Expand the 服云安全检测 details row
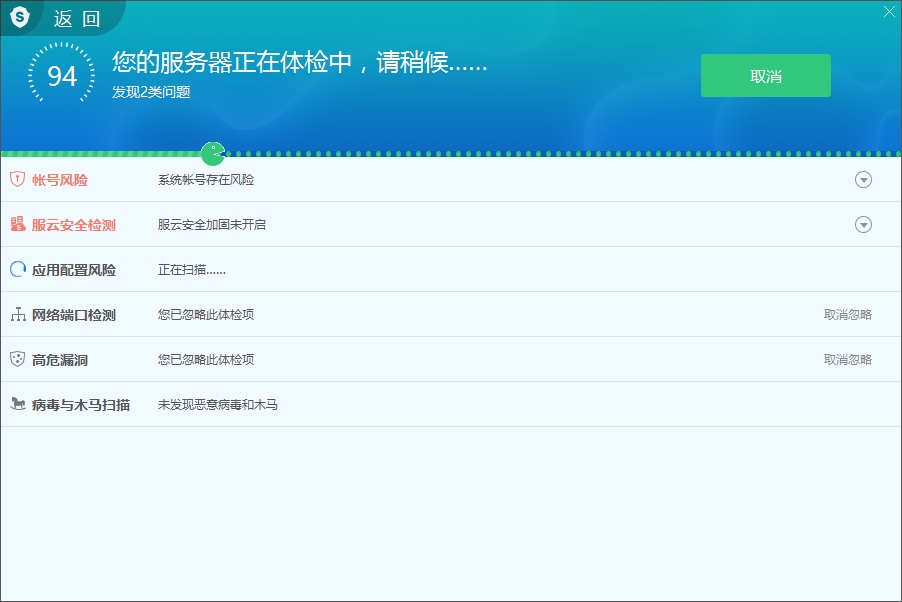Screen dimensions: 902x602 pyautogui.click(x=863, y=224)
